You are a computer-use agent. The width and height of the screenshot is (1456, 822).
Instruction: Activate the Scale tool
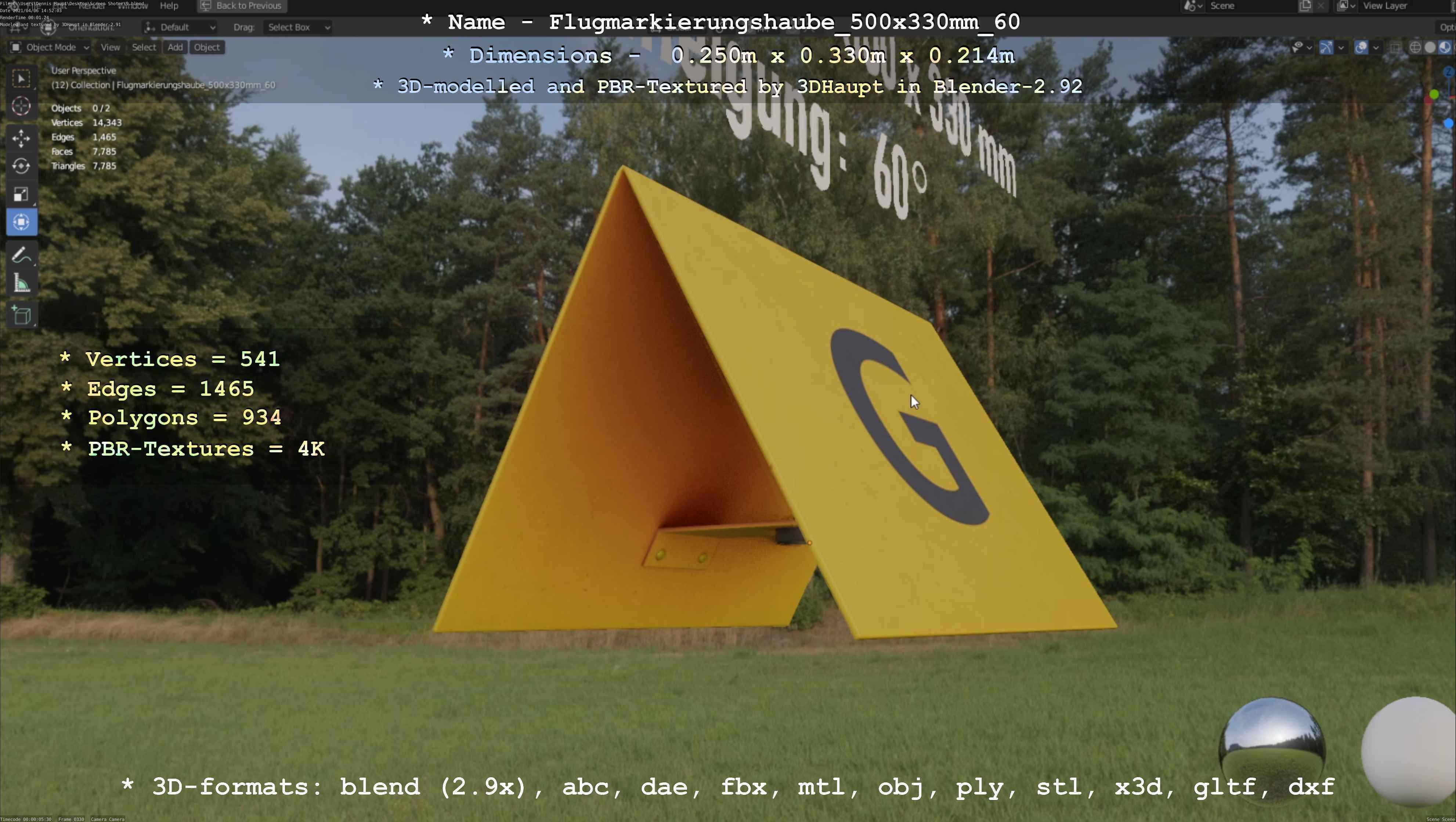[21, 194]
